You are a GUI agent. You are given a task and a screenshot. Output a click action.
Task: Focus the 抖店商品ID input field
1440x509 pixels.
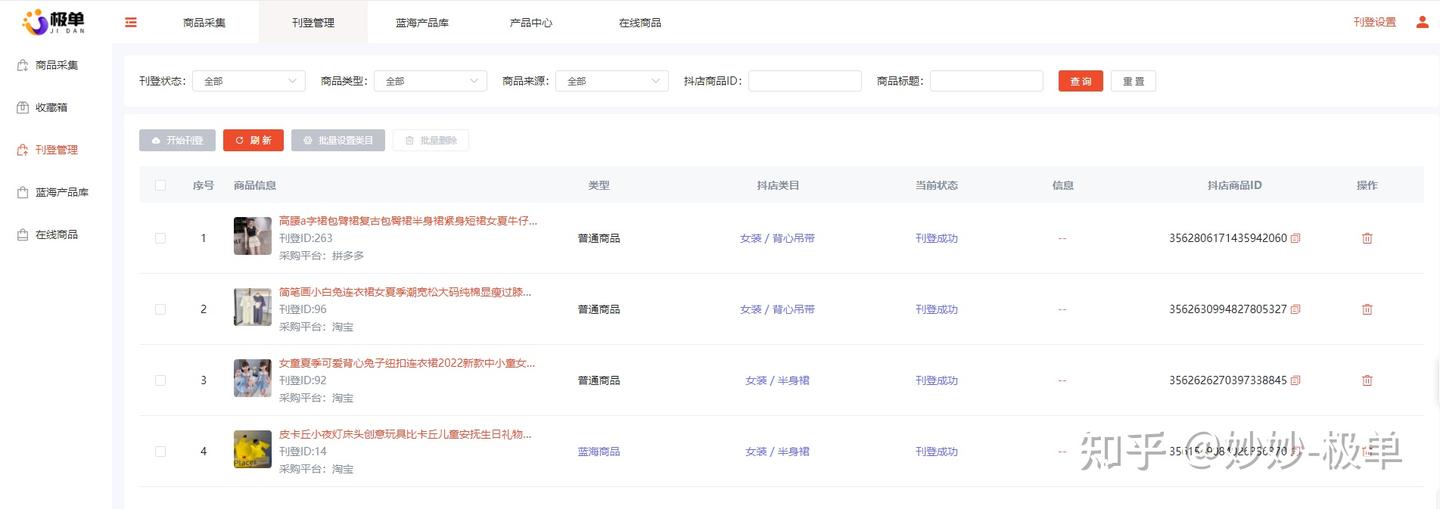click(x=805, y=81)
